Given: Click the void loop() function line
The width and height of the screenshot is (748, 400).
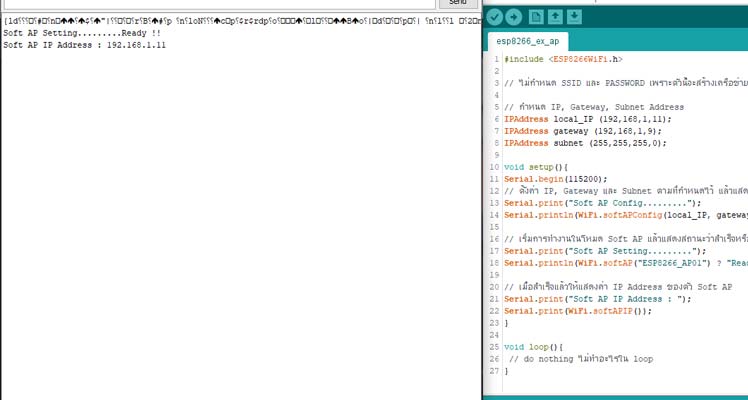Looking at the screenshot, I should point(534,346).
